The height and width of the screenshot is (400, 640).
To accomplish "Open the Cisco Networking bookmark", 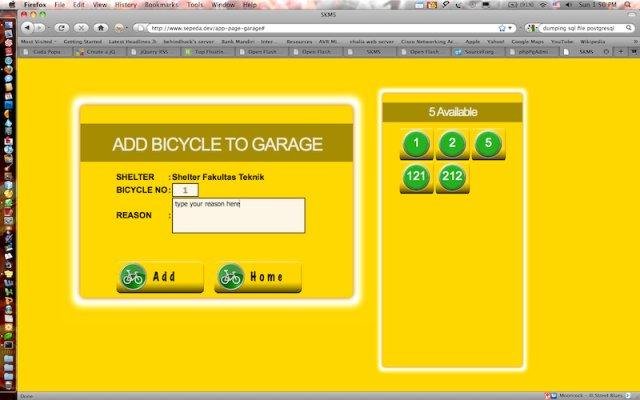I will (x=428, y=42).
